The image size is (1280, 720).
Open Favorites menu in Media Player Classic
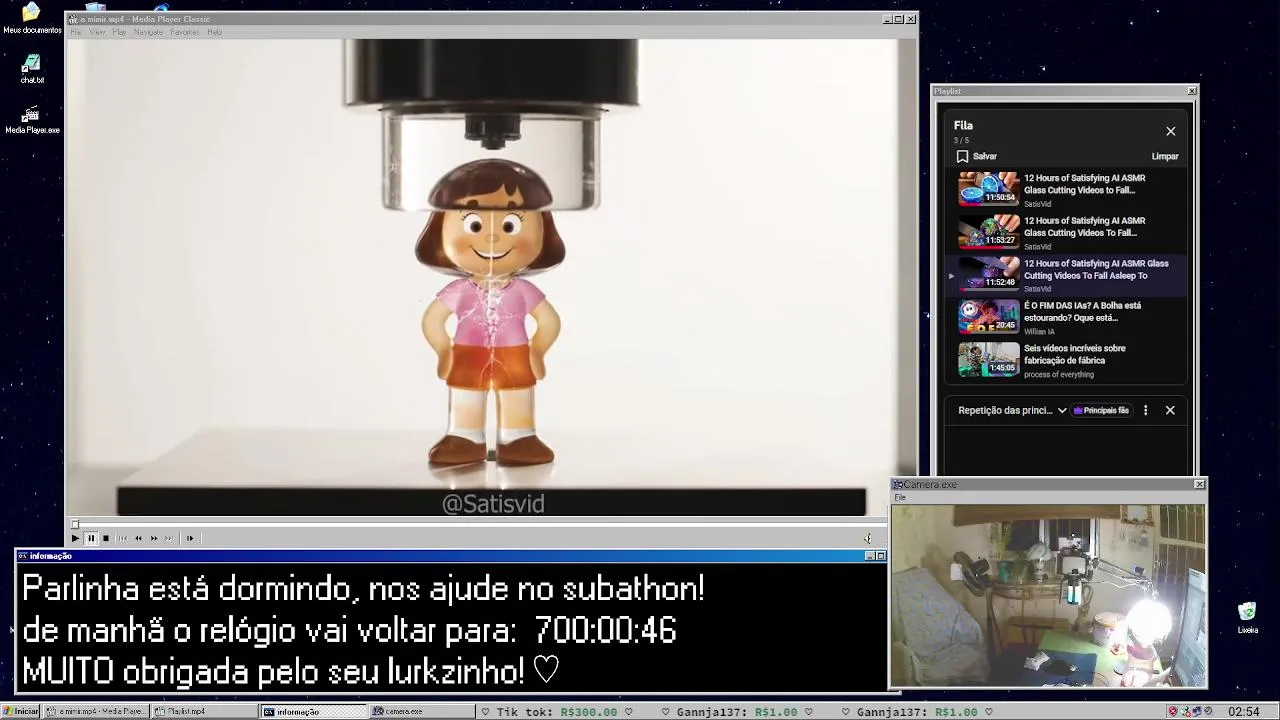[185, 32]
